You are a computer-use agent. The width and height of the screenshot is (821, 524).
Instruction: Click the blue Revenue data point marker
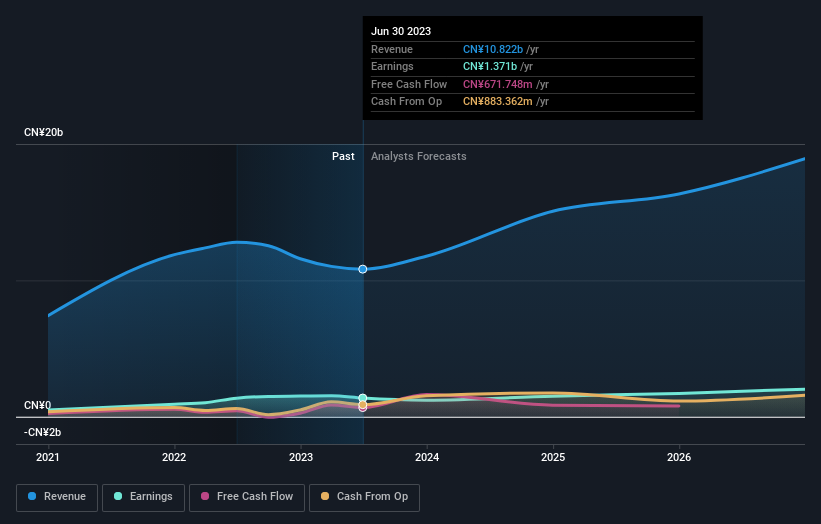363,269
